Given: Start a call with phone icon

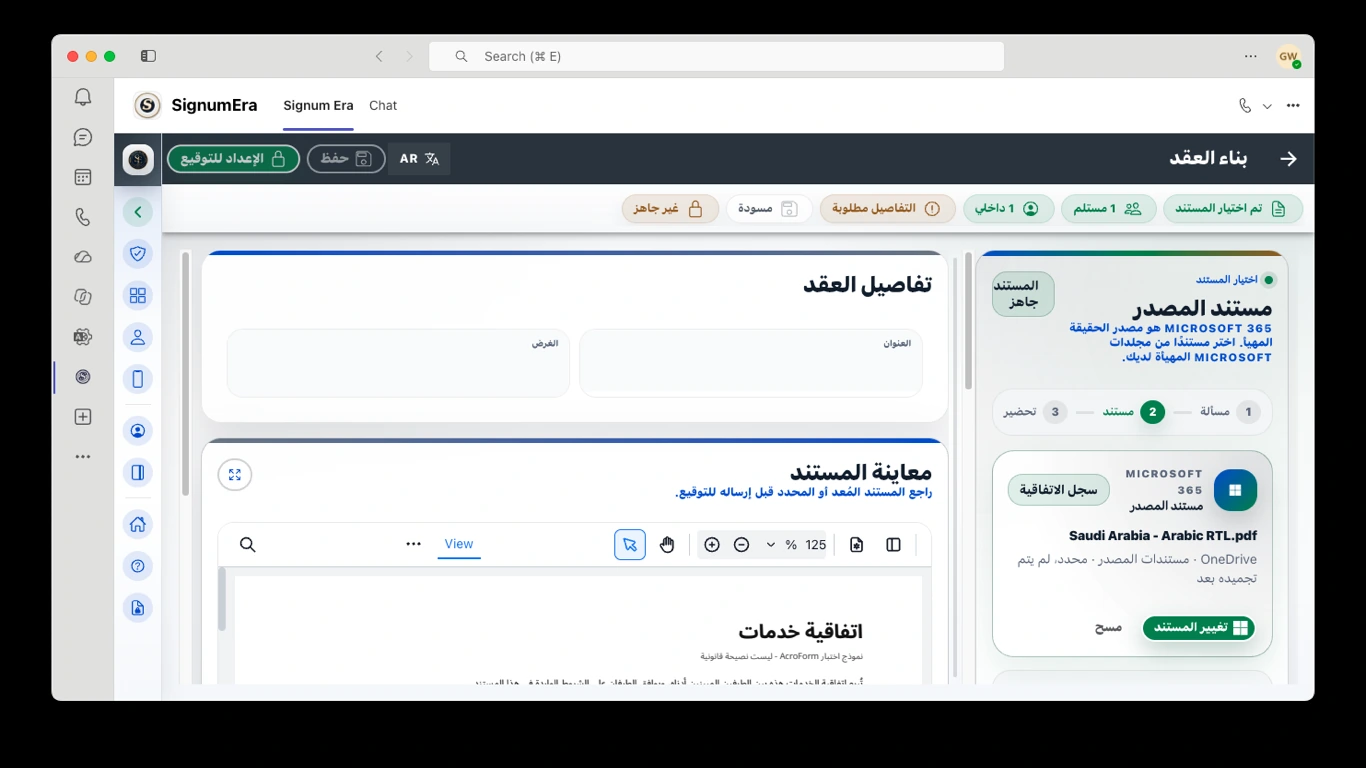Looking at the screenshot, I should [1244, 106].
